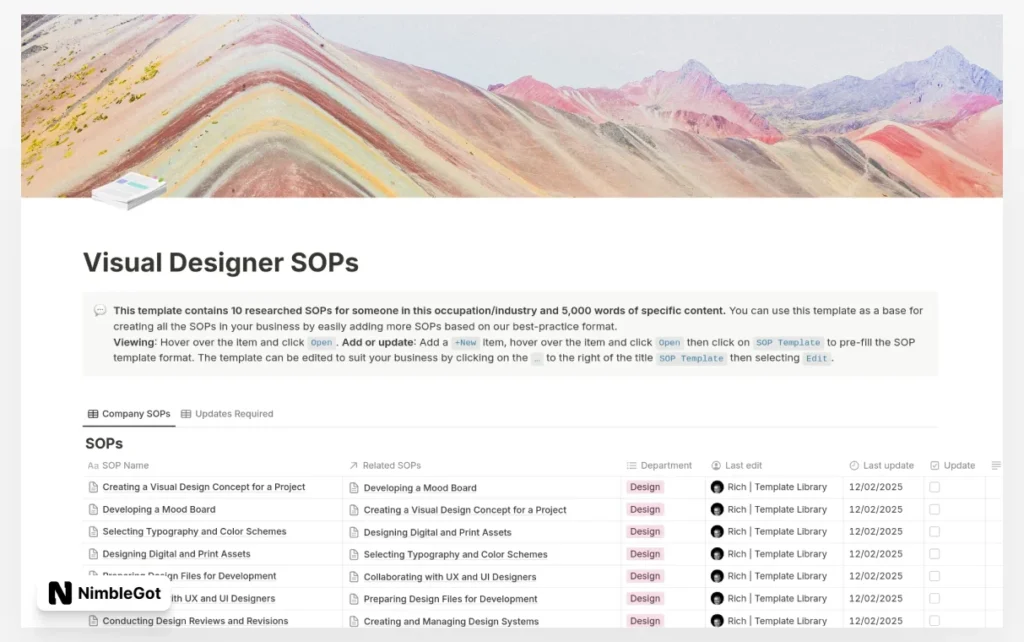
Task: Click page icon of related Preparing Design Files for Development
Action: 354,599
